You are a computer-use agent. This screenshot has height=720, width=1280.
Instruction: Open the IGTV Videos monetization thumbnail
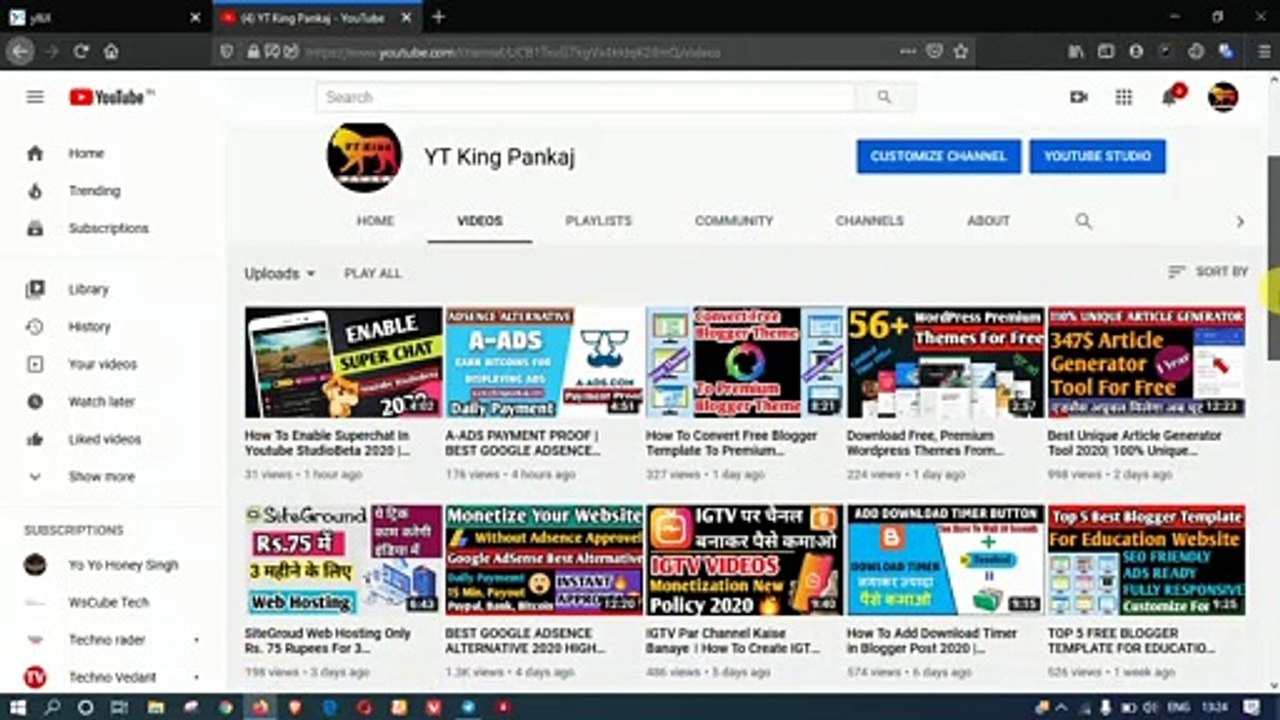tap(745, 560)
